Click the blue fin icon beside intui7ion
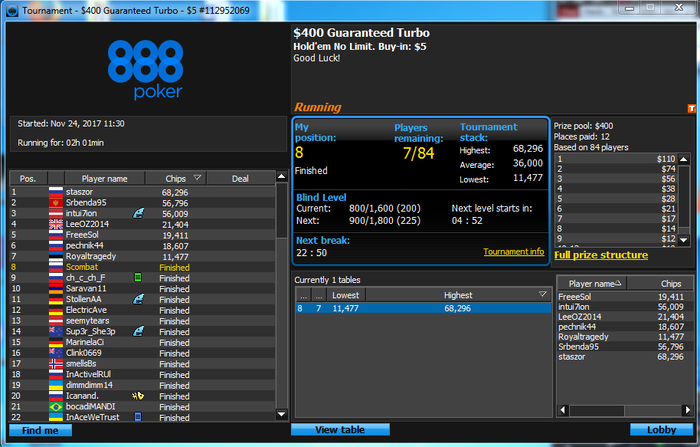The height and width of the screenshot is (447, 700). [138, 213]
